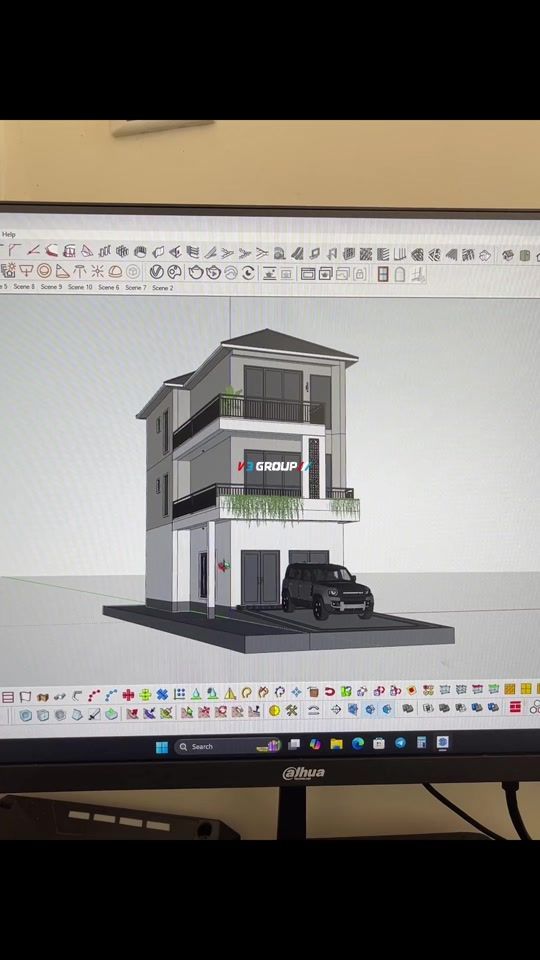This screenshot has height=960, width=540.
Task: Switch to the Scene 10 tab
Action: point(80,287)
